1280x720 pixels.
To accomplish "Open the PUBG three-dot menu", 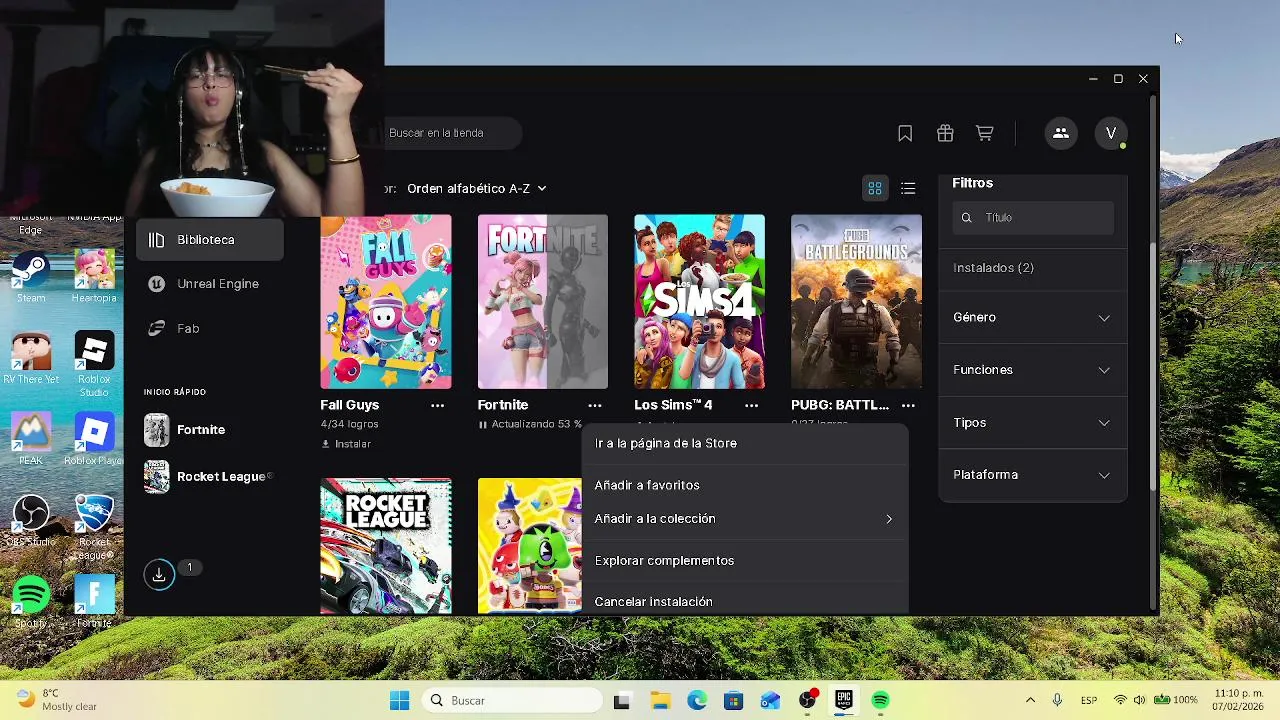I will pos(908,405).
